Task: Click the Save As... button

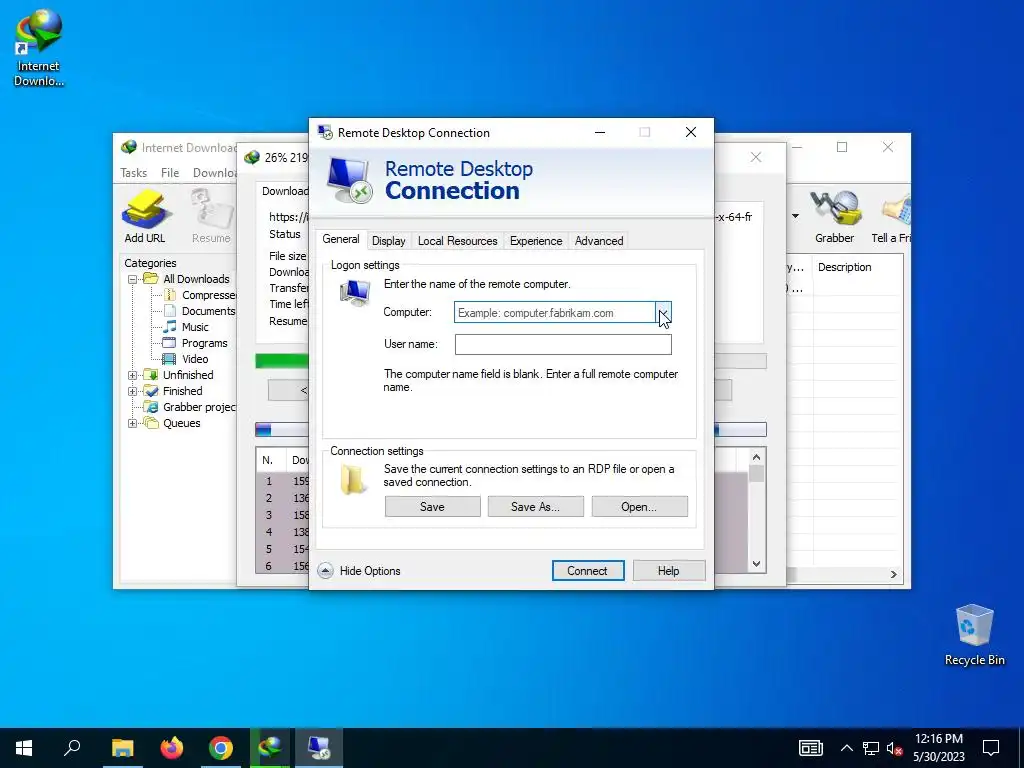Action: (536, 507)
